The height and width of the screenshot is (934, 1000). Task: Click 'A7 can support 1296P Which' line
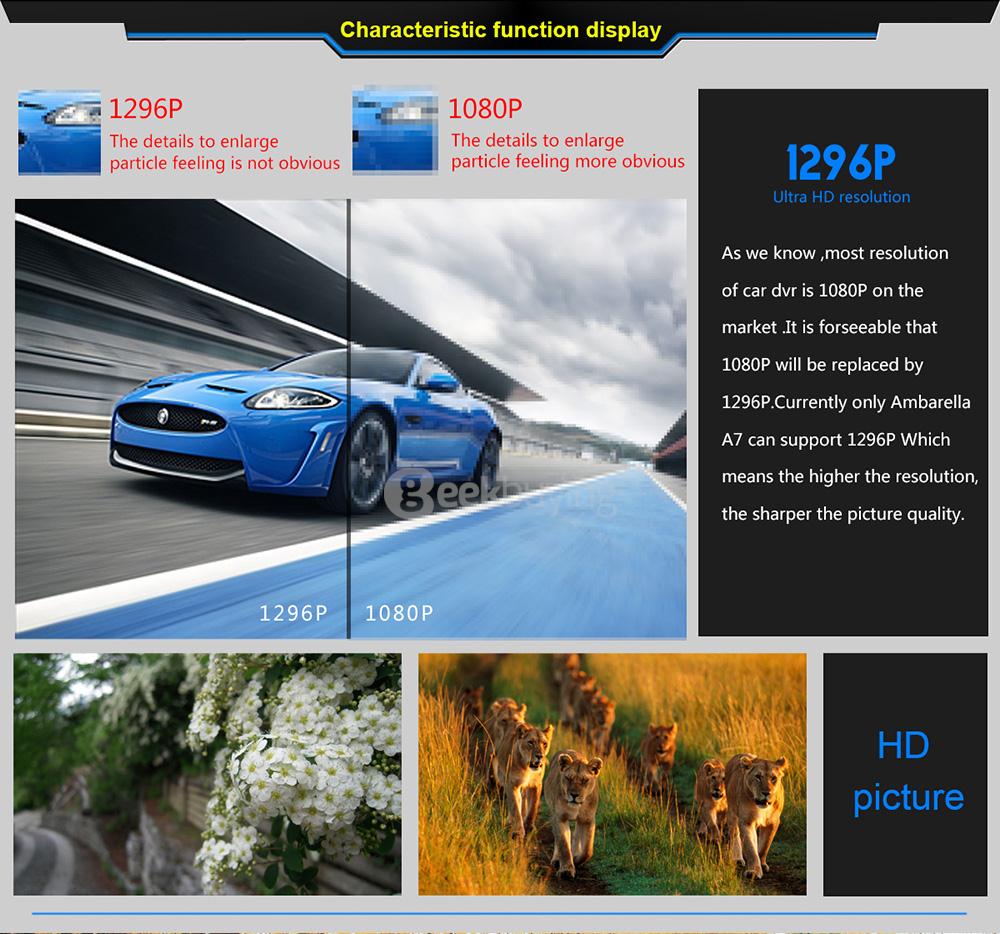coord(835,440)
